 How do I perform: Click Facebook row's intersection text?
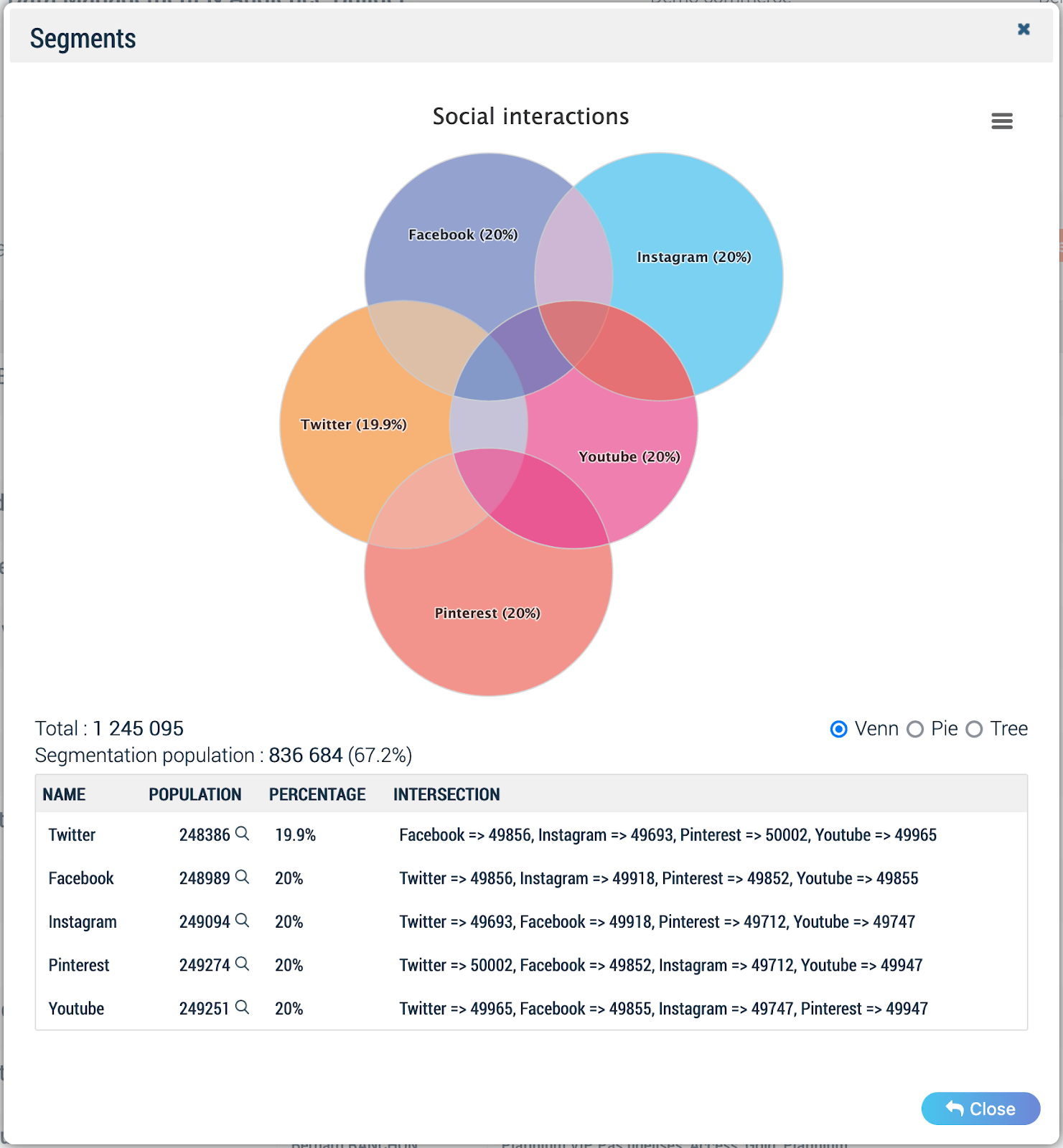click(659, 878)
